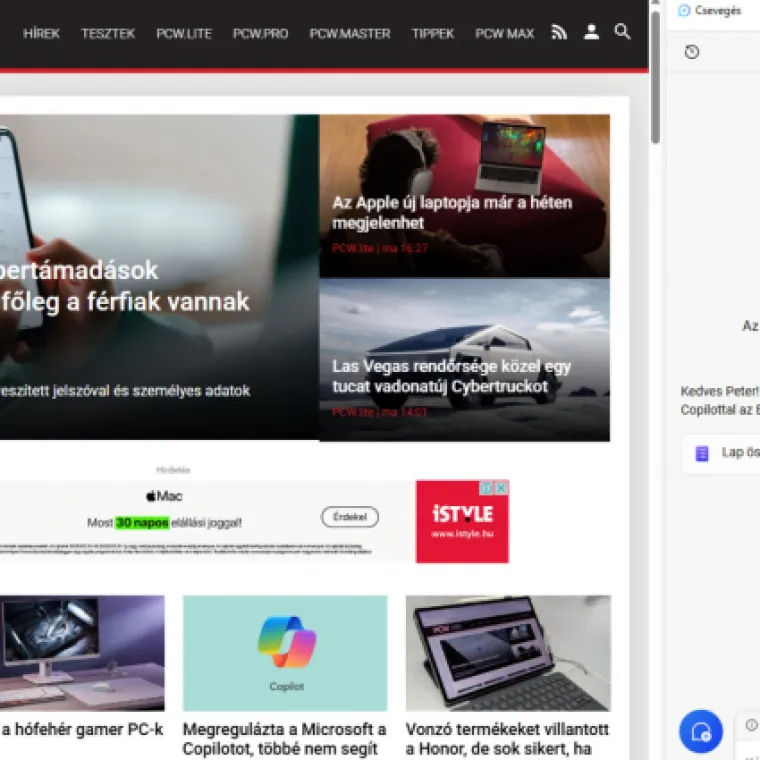
Task: Open hófehér gamer PC-k article title
Action: pyautogui.click(x=81, y=729)
